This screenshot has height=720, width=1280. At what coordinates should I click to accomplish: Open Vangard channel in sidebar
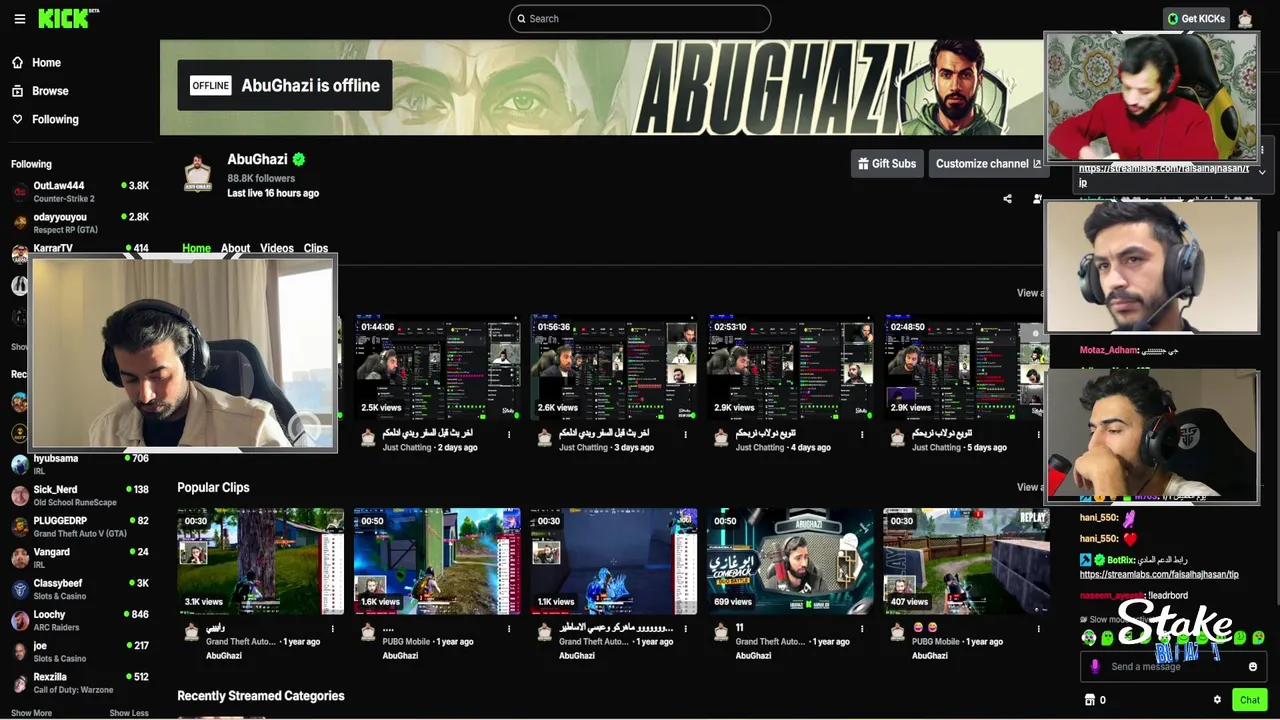point(80,558)
